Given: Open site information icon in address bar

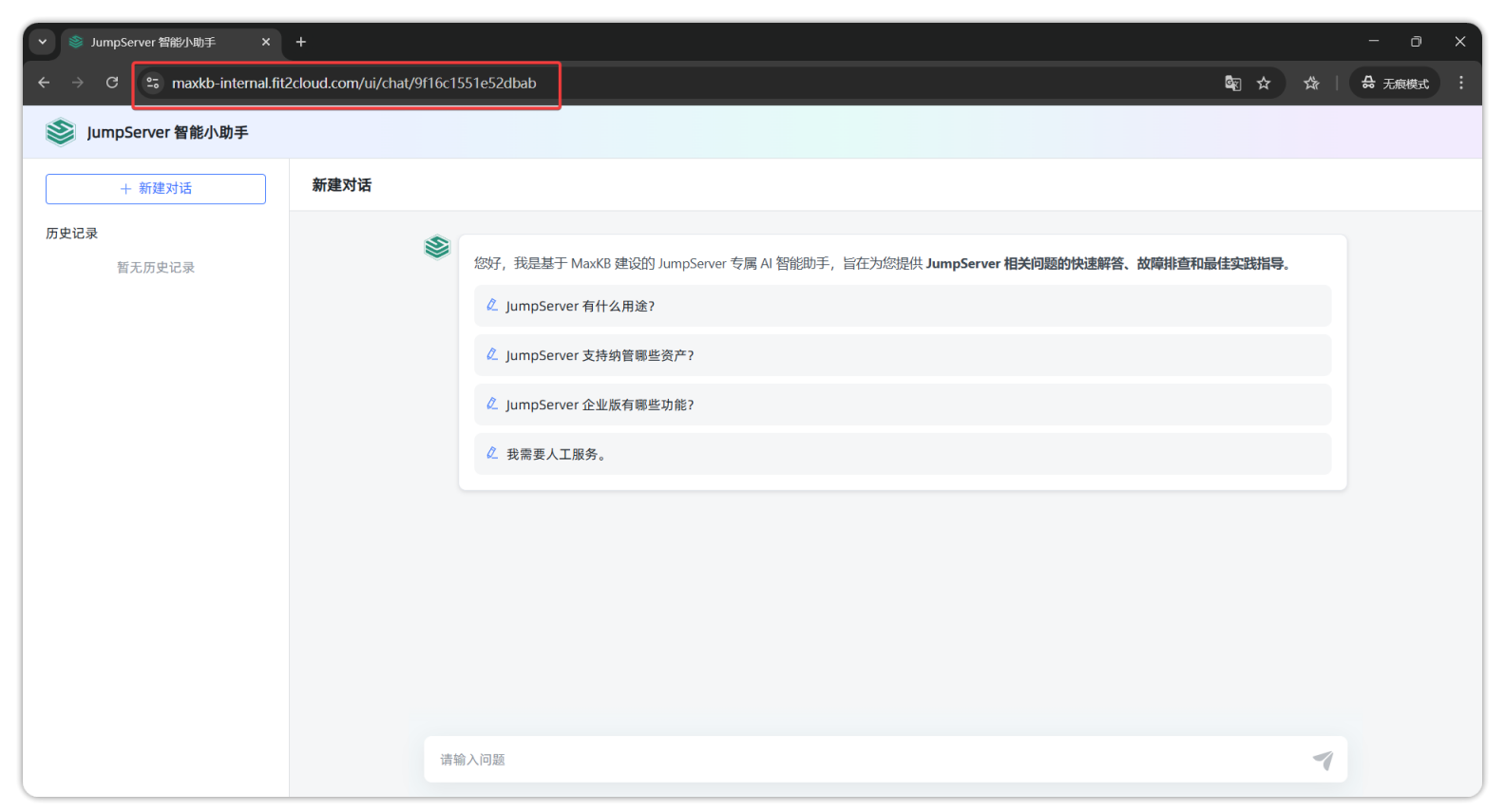Looking at the screenshot, I should point(153,83).
